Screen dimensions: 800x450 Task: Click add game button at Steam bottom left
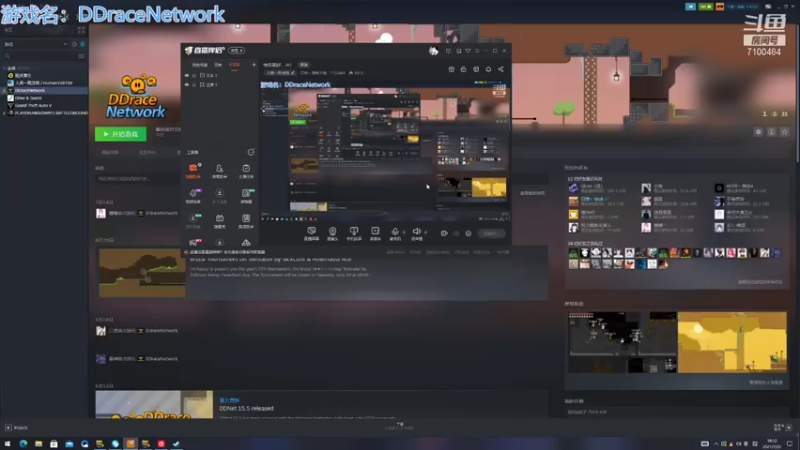pos(16,428)
